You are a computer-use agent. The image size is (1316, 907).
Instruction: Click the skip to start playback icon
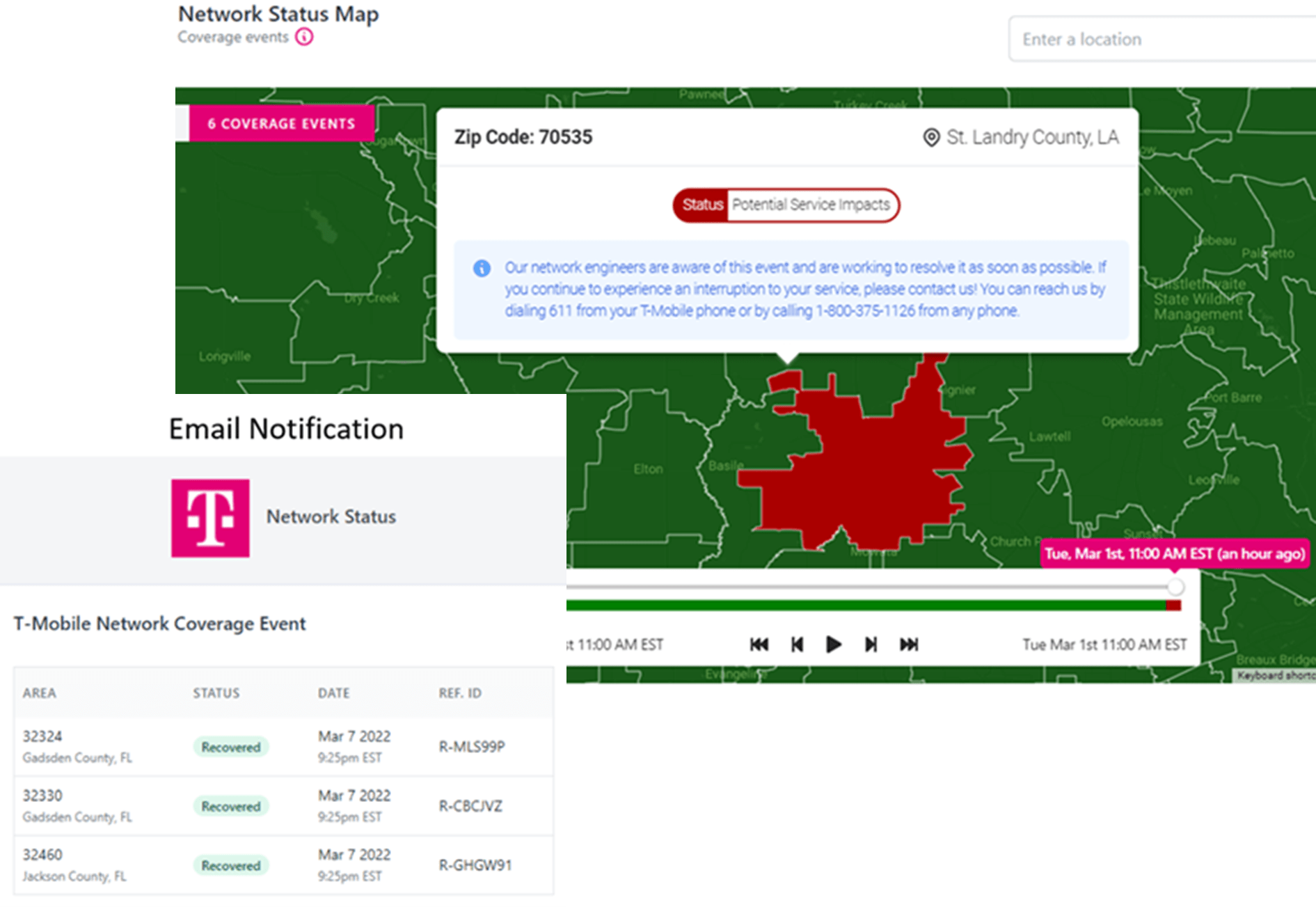(759, 645)
